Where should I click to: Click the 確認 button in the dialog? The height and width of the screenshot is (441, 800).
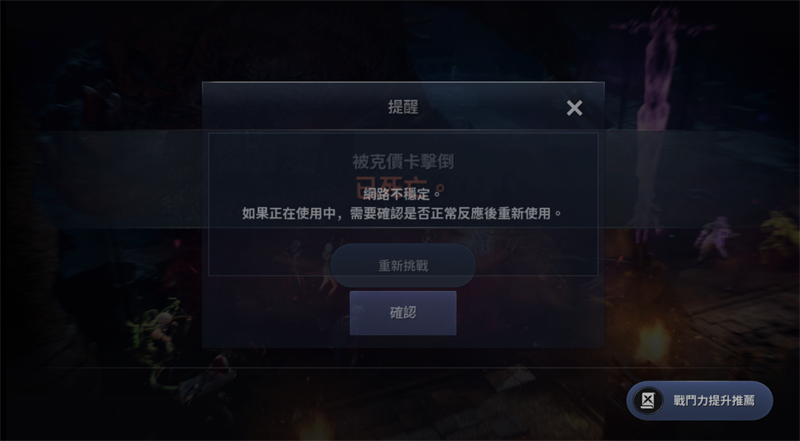pyautogui.click(x=403, y=313)
